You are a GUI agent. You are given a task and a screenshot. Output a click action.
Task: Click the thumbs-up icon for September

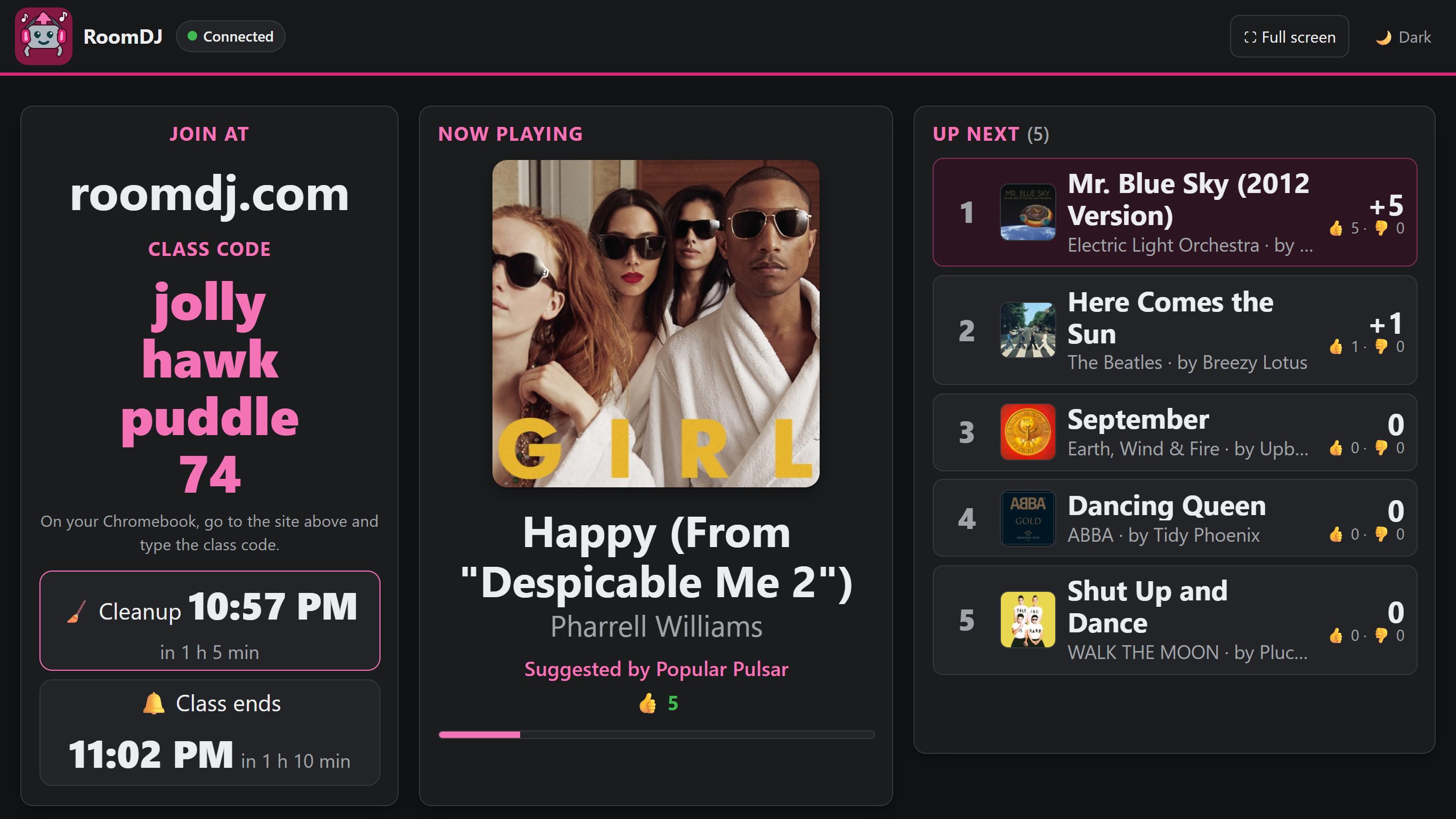(x=1336, y=448)
